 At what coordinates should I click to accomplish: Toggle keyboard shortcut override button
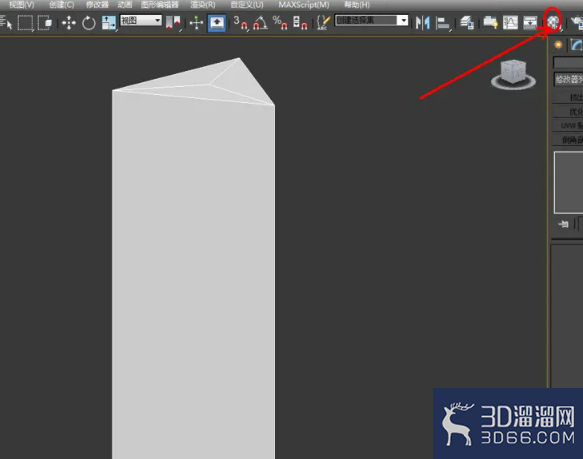click(217, 23)
